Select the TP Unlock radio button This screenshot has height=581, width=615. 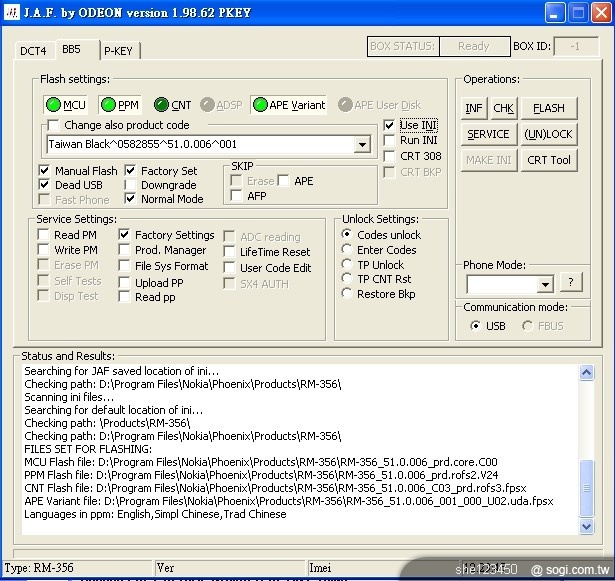pos(347,264)
